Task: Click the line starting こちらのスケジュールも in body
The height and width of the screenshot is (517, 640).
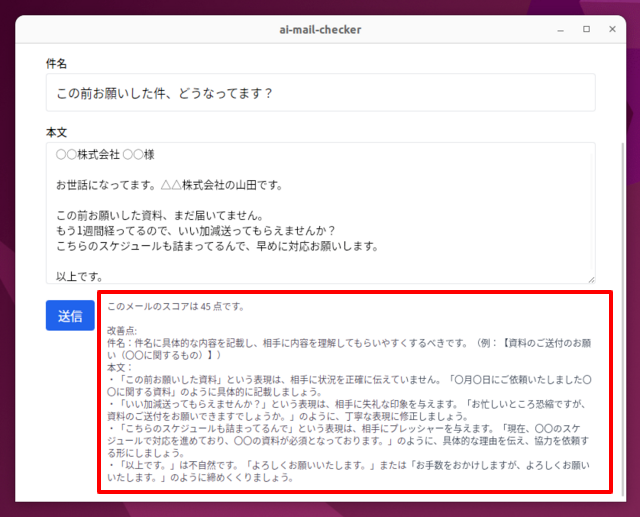Action: [216, 246]
